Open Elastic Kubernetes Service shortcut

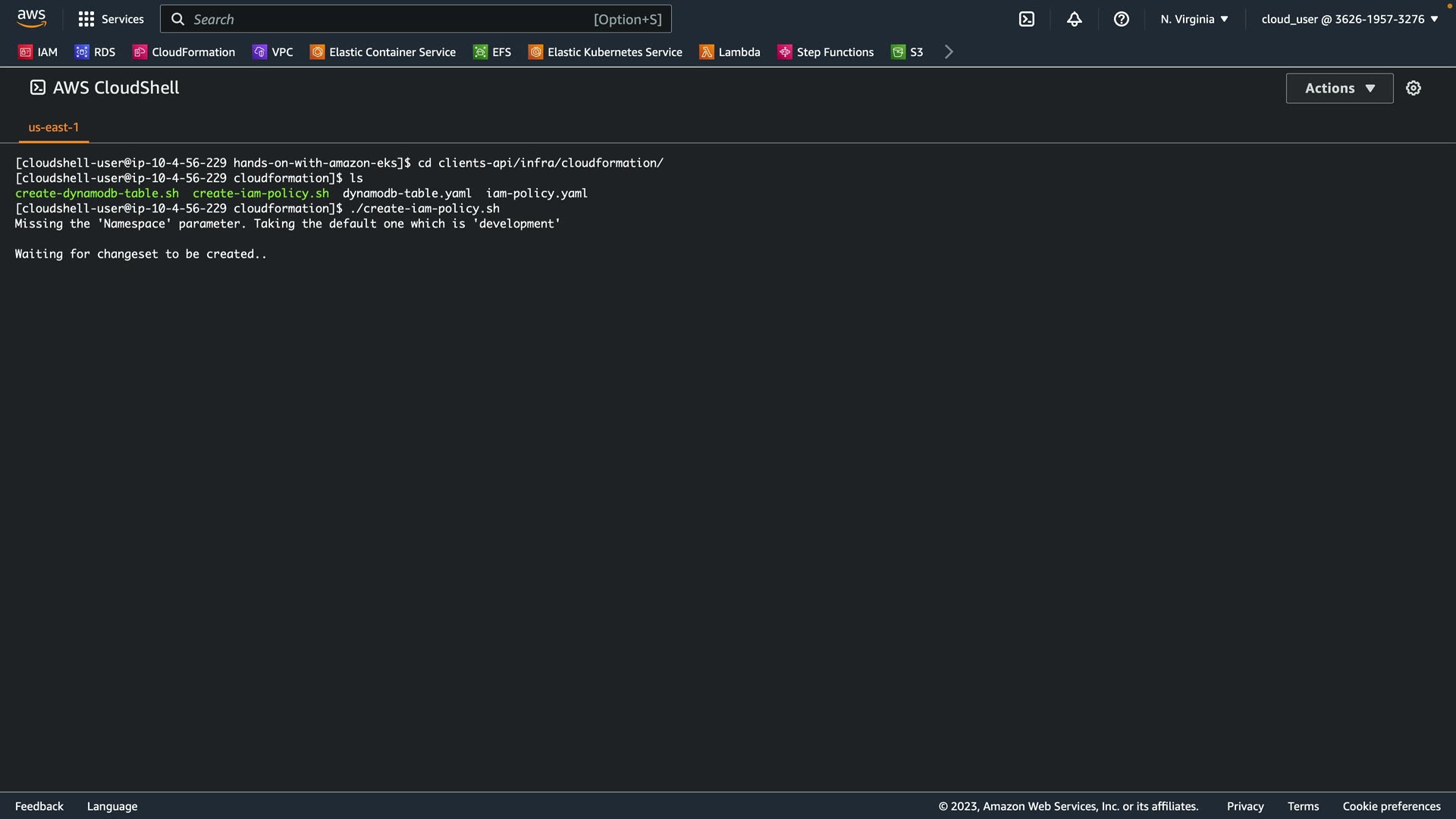[x=605, y=52]
